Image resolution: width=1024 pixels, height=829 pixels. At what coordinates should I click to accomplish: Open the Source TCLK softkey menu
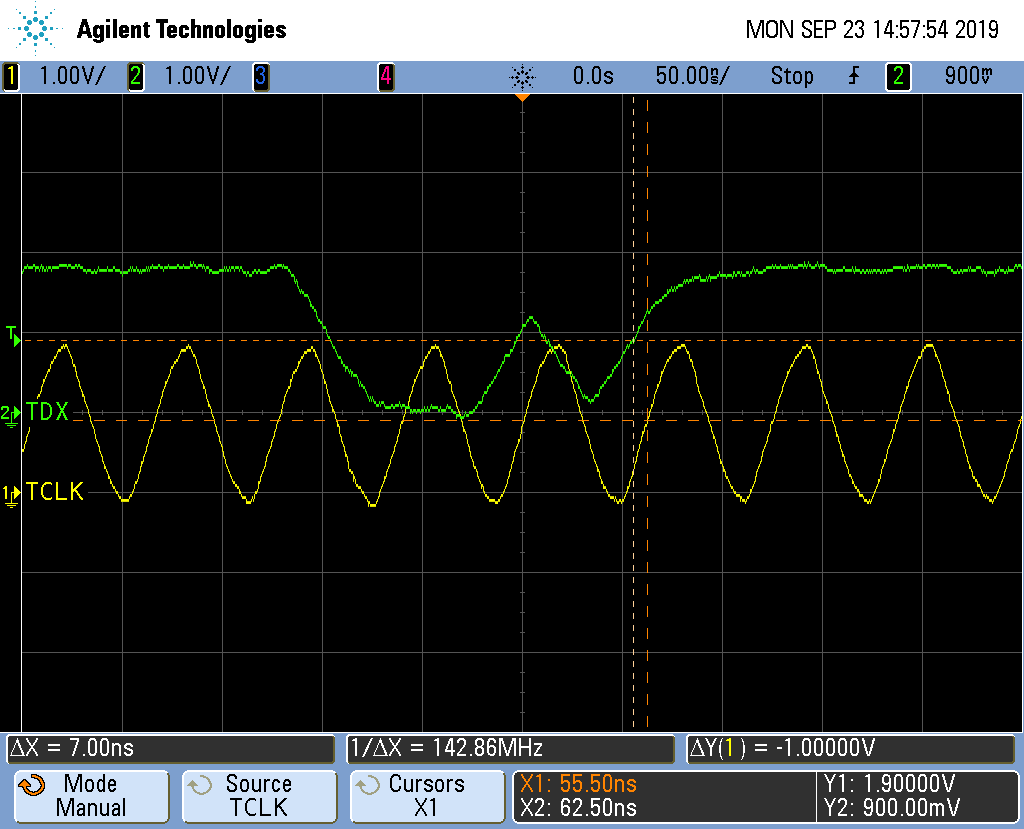(x=258, y=796)
